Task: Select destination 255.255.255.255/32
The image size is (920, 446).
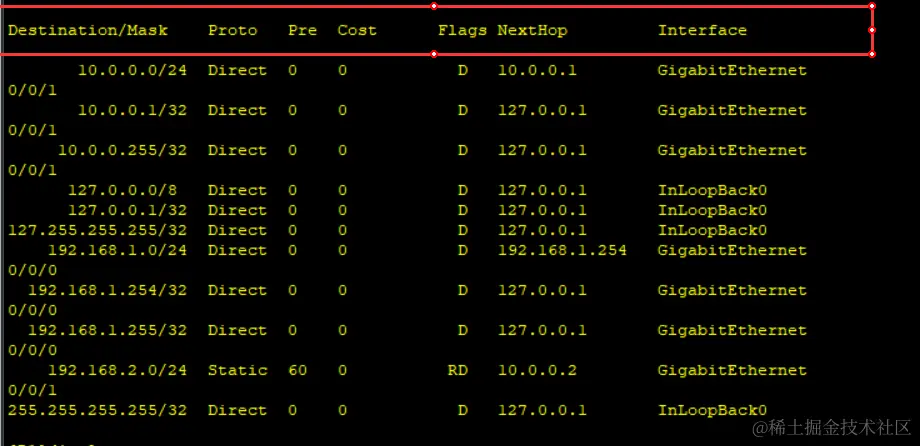Action: pos(97,410)
